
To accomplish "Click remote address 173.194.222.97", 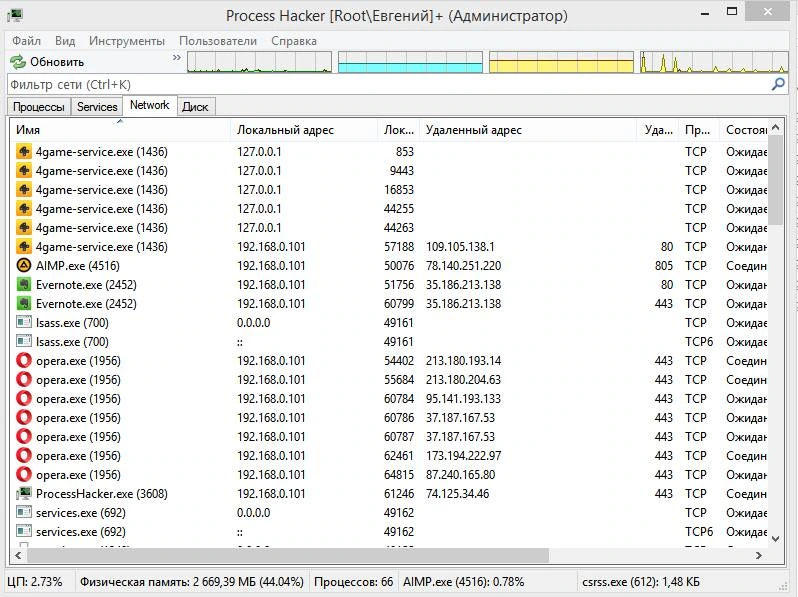I will [x=464, y=456].
